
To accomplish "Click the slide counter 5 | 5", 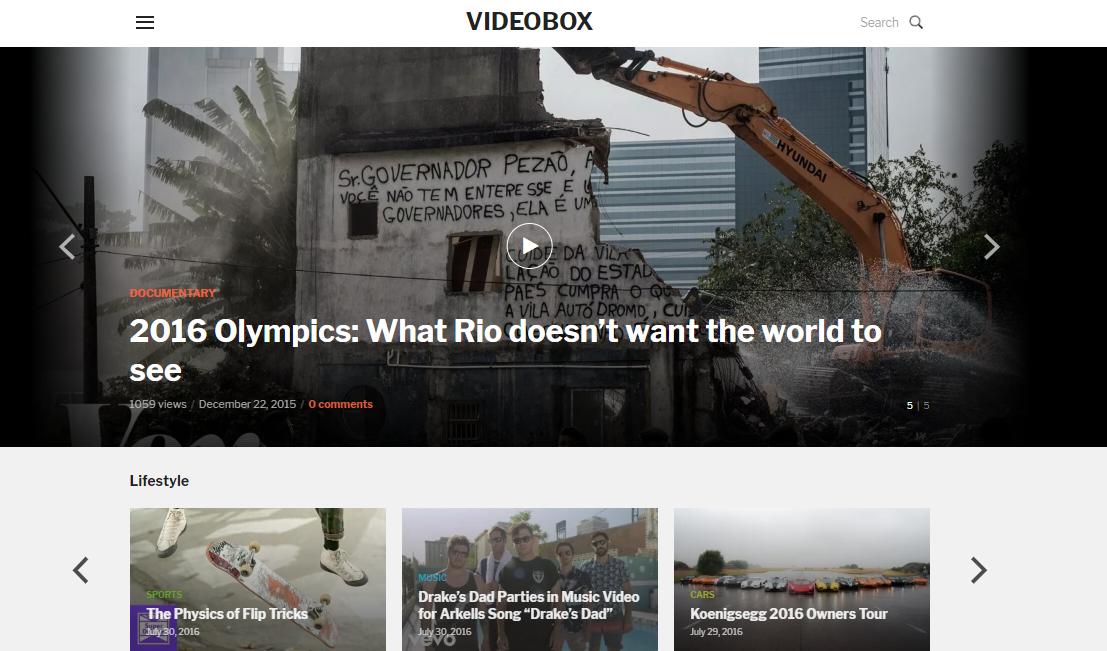I will [918, 405].
